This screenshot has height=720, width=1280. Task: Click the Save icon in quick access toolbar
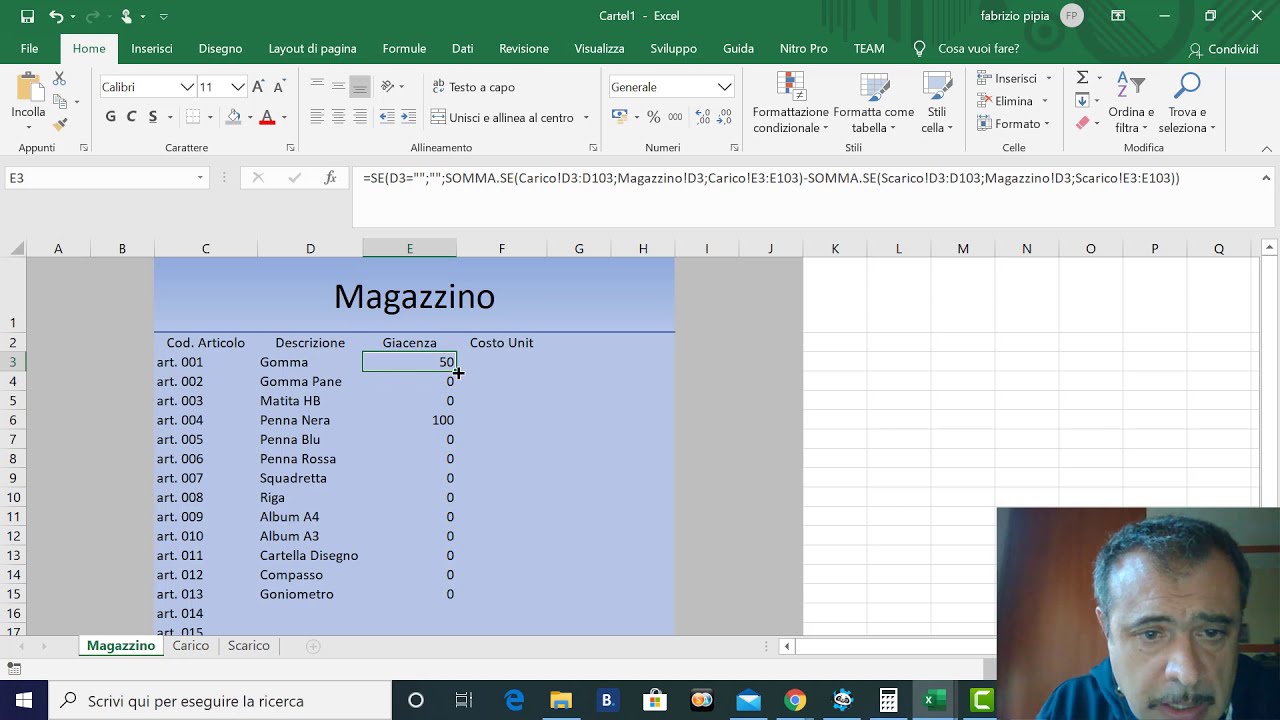pos(27,16)
